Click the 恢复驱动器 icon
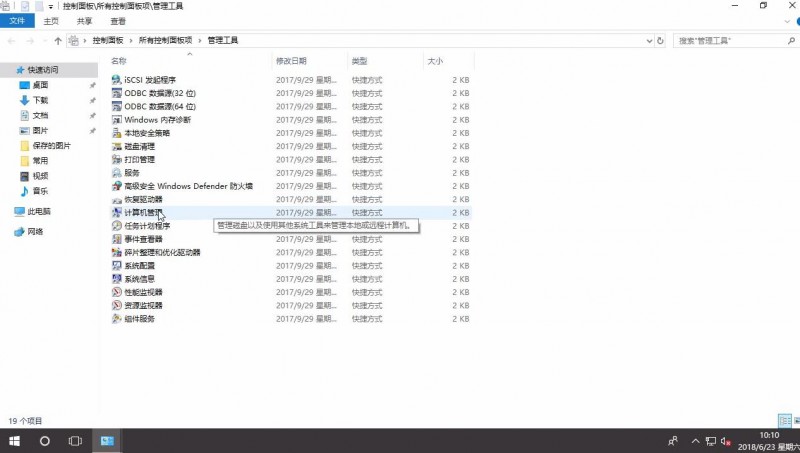This screenshot has height=453, width=800. click(x=117, y=199)
